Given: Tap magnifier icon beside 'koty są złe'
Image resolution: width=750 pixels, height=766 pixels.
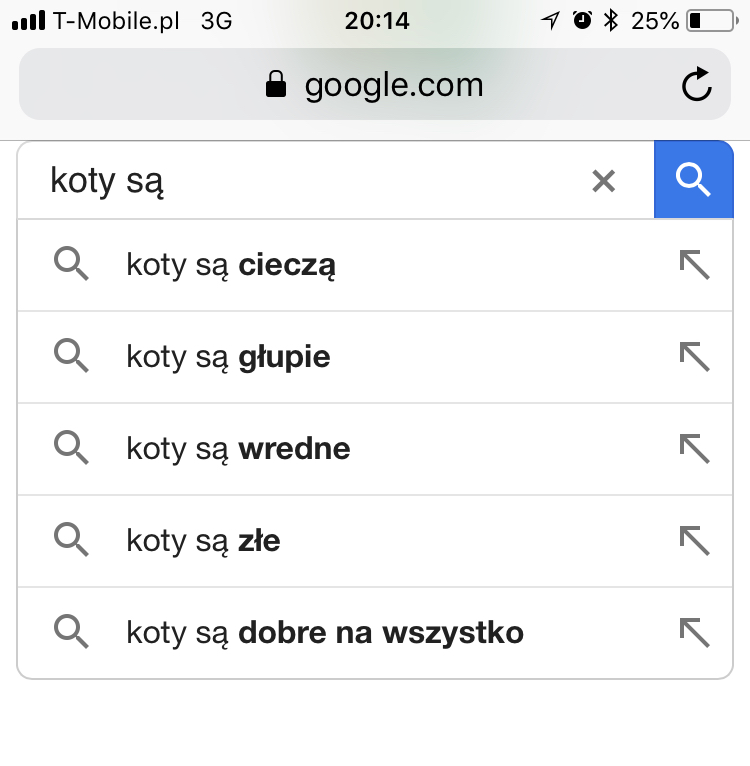Looking at the screenshot, I should [x=71, y=539].
